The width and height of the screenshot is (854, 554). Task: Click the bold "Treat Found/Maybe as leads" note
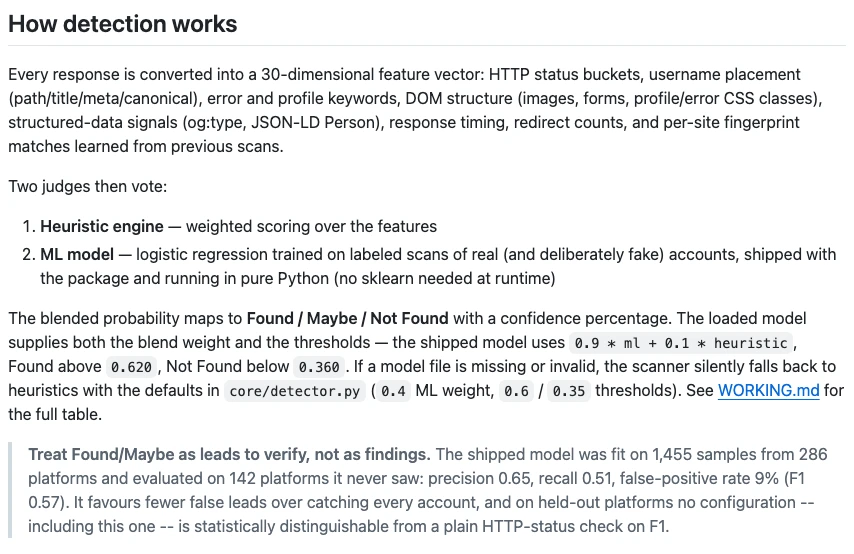point(229,454)
